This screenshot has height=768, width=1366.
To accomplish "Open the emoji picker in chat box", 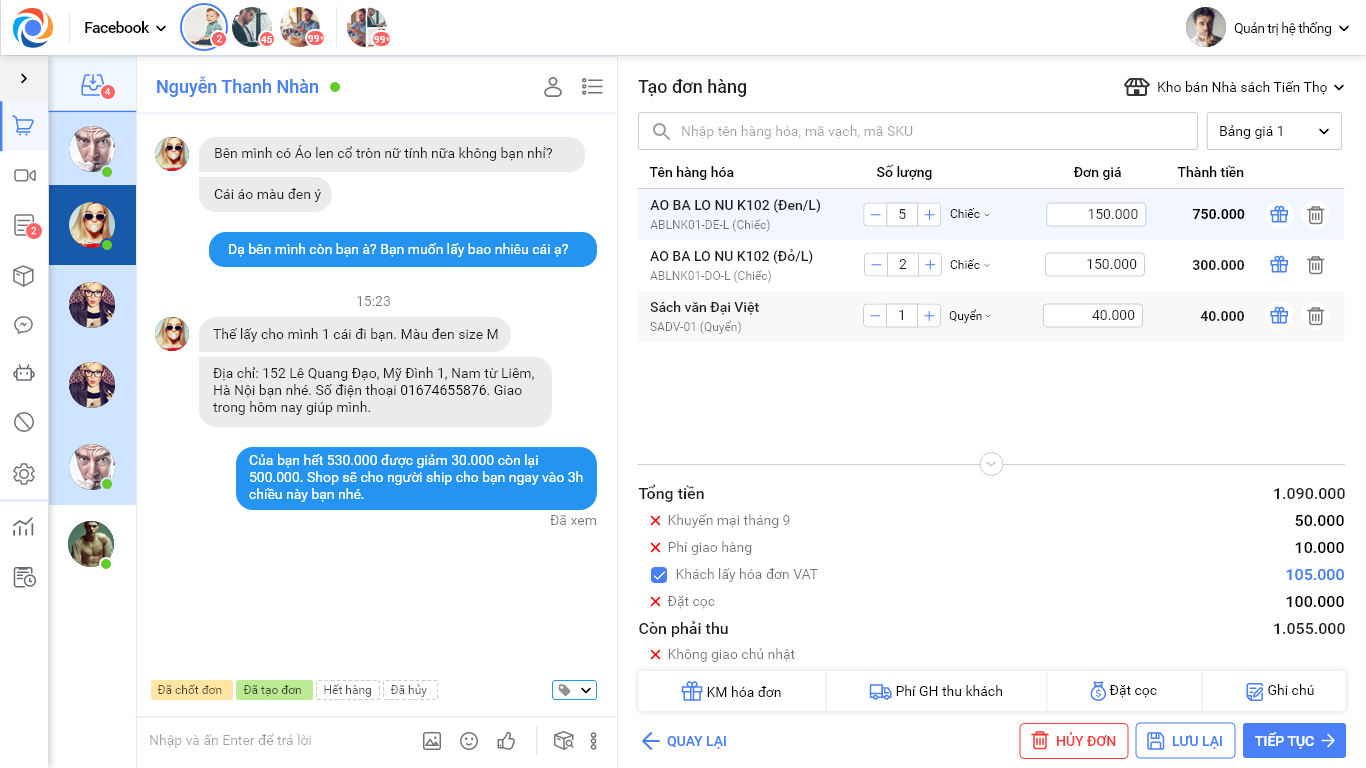I will [469, 741].
